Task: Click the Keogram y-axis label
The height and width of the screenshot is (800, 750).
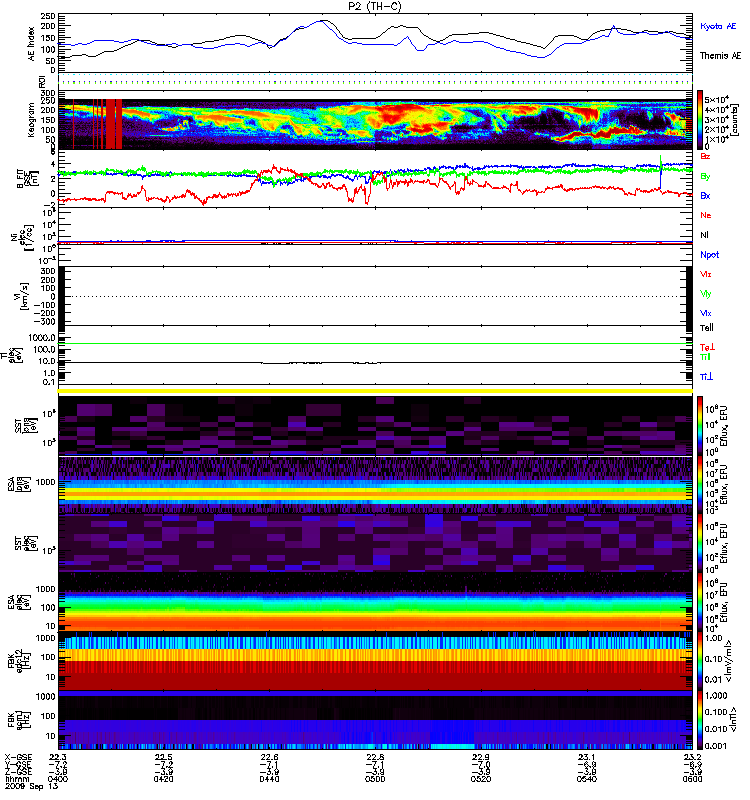Action: pos(31,120)
